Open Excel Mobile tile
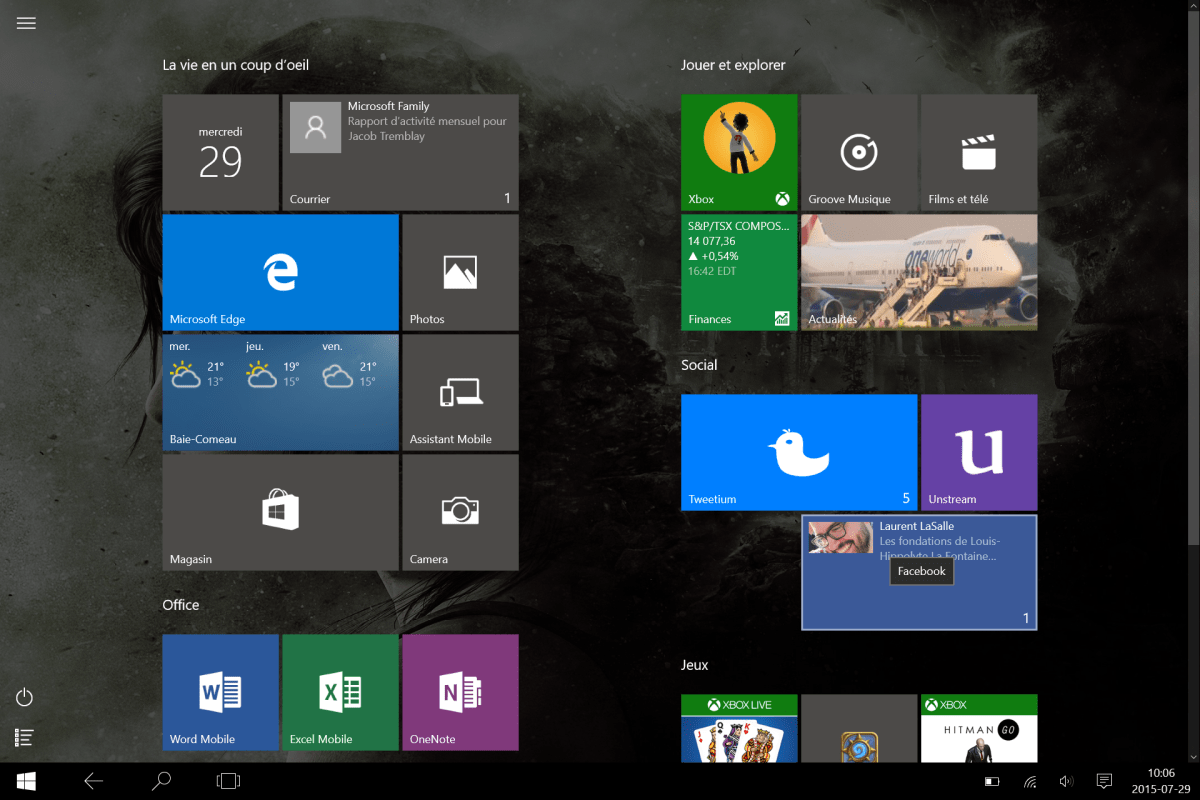This screenshot has height=800, width=1200. click(340, 692)
